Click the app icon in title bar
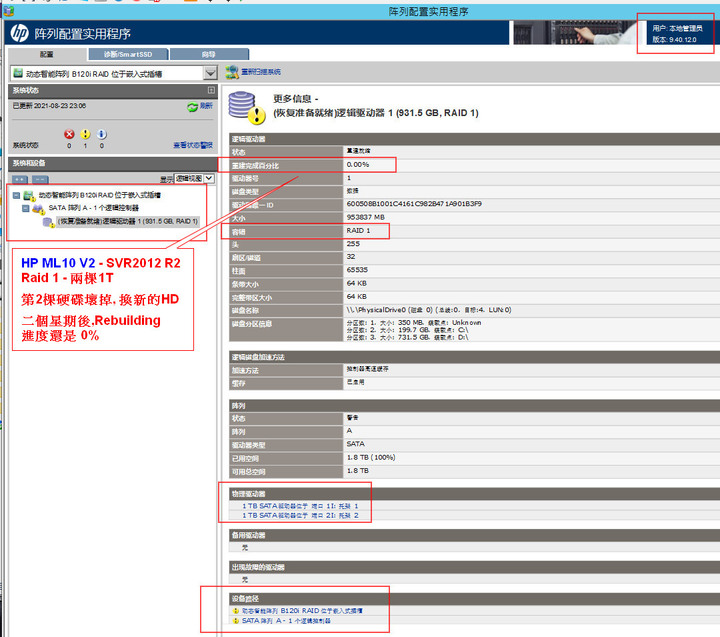720x637 pixels. pos(9,11)
